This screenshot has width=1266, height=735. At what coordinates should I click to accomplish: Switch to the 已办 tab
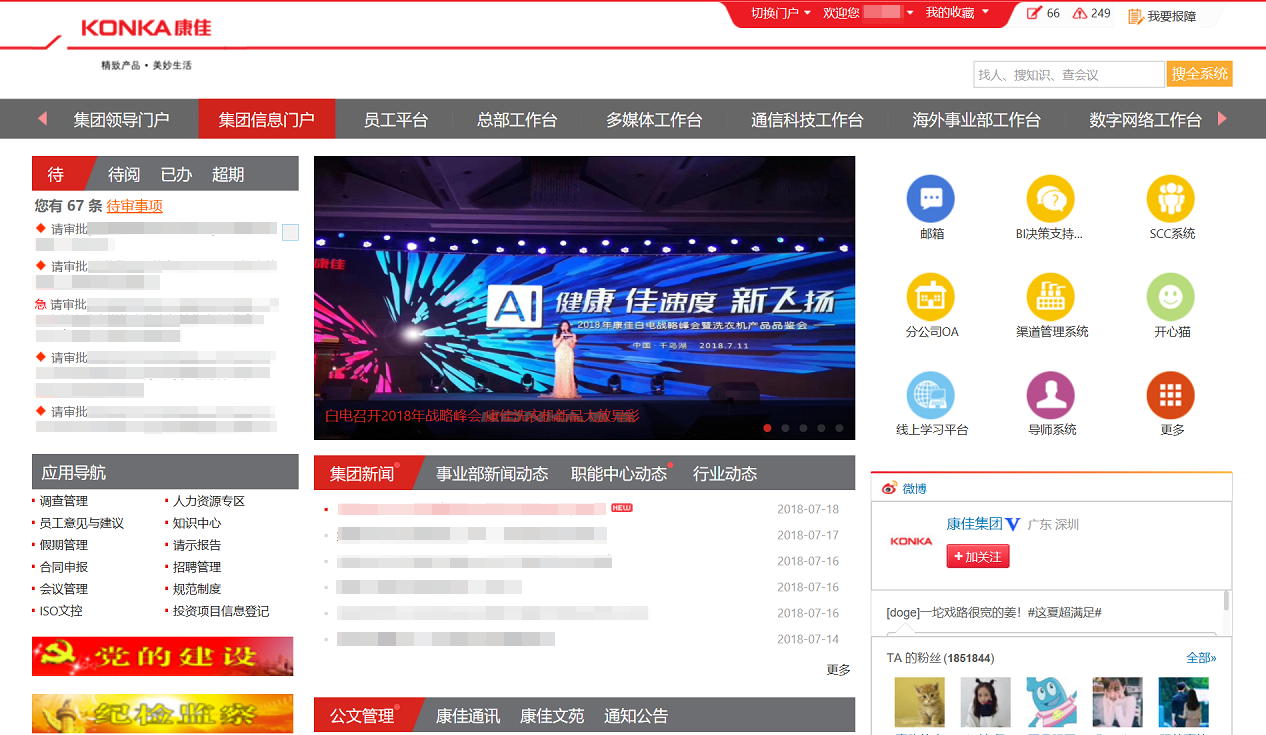click(176, 174)
